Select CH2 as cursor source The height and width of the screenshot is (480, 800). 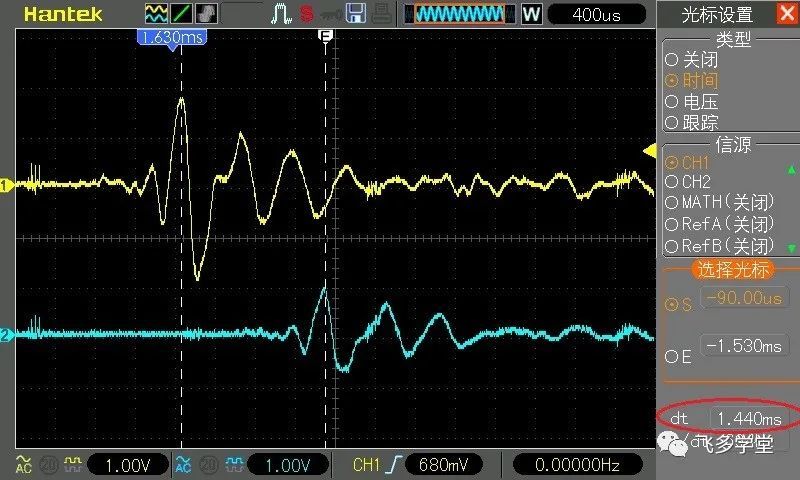(x=688, y=182)
